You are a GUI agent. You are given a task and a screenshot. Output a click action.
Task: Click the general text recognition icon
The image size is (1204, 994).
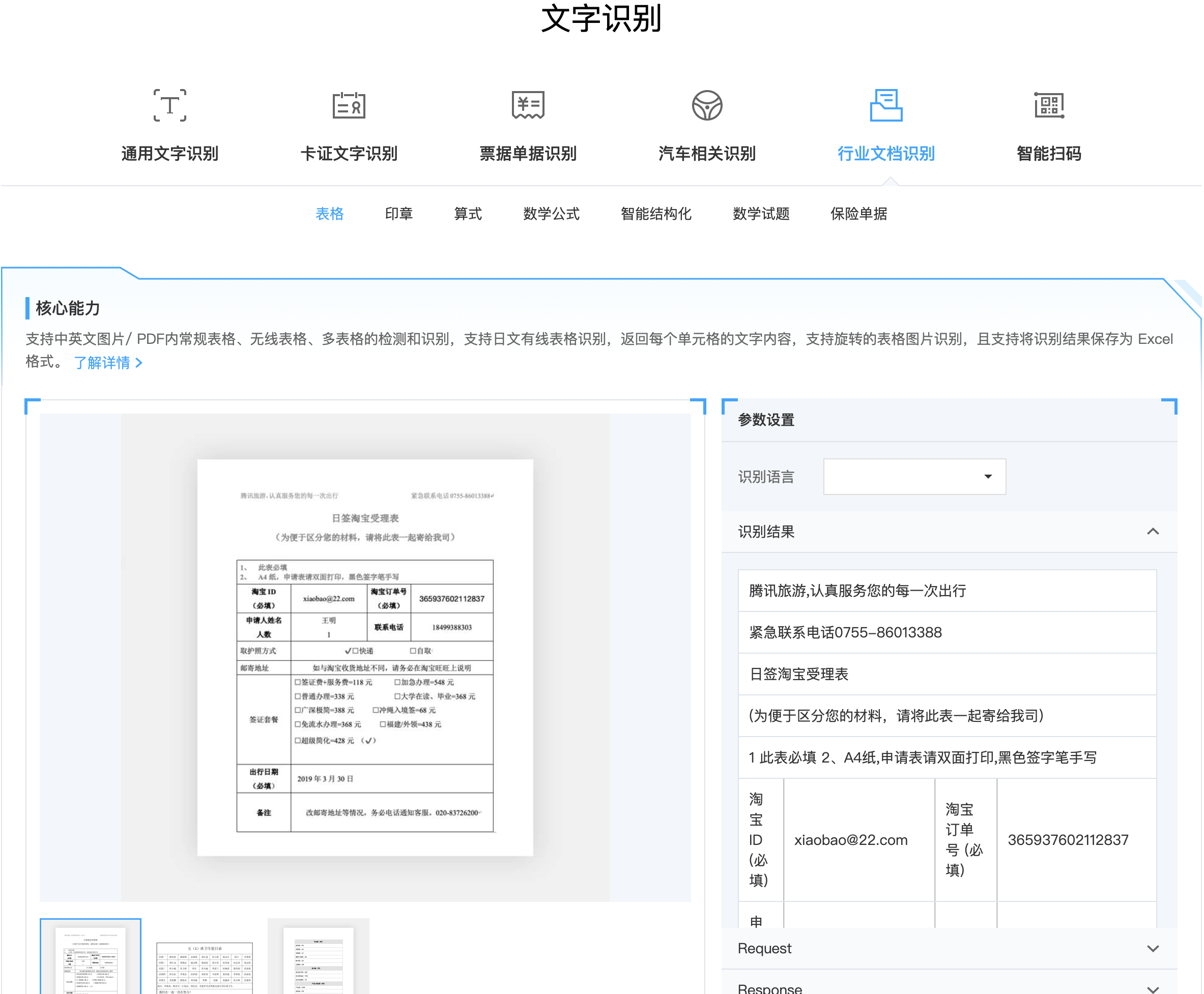click(169, 105)
